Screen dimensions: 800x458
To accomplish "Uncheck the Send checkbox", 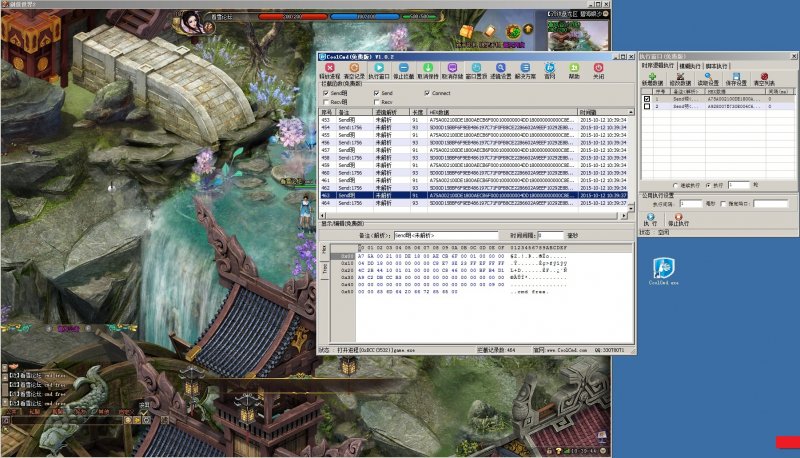I will pos(377,93).
